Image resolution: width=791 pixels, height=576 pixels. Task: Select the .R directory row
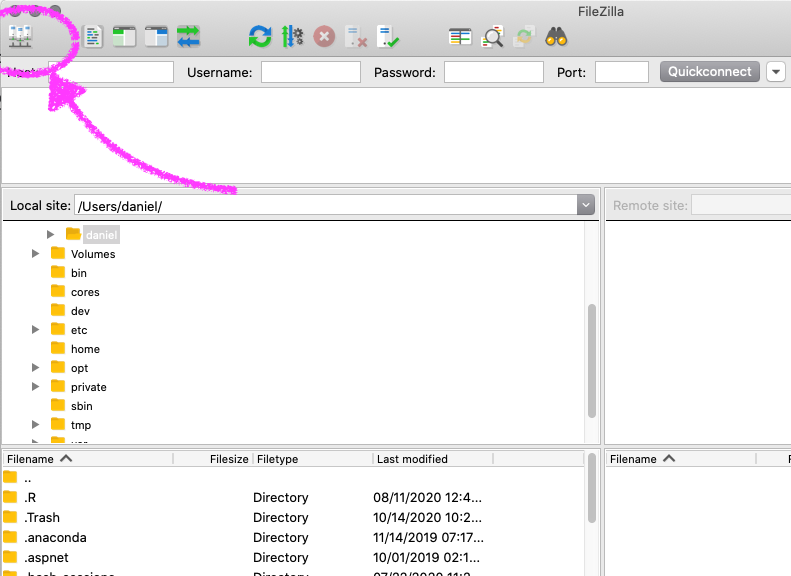(x=293, y=498)
